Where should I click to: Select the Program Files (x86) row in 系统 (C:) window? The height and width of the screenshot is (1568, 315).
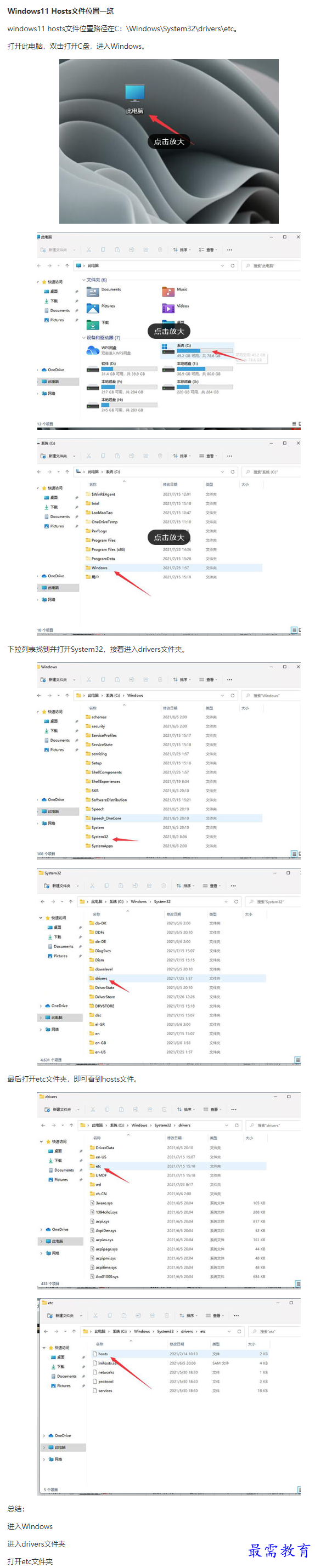click(173, 550)
